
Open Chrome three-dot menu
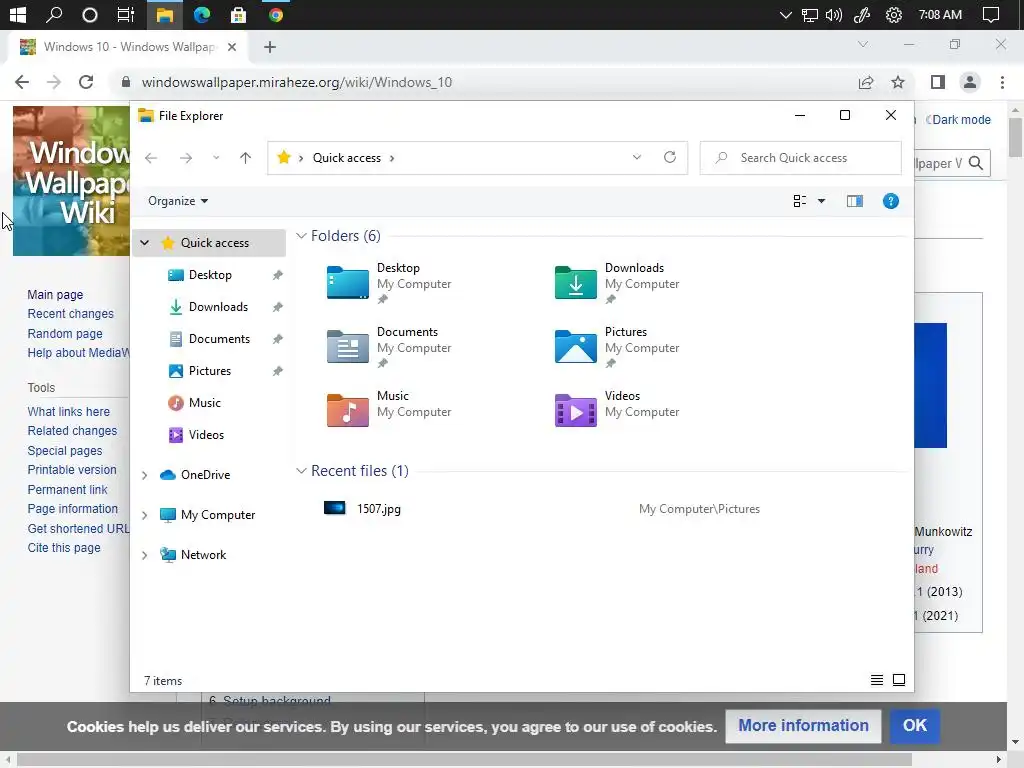pyautogui.click(x=1002, y=82)
